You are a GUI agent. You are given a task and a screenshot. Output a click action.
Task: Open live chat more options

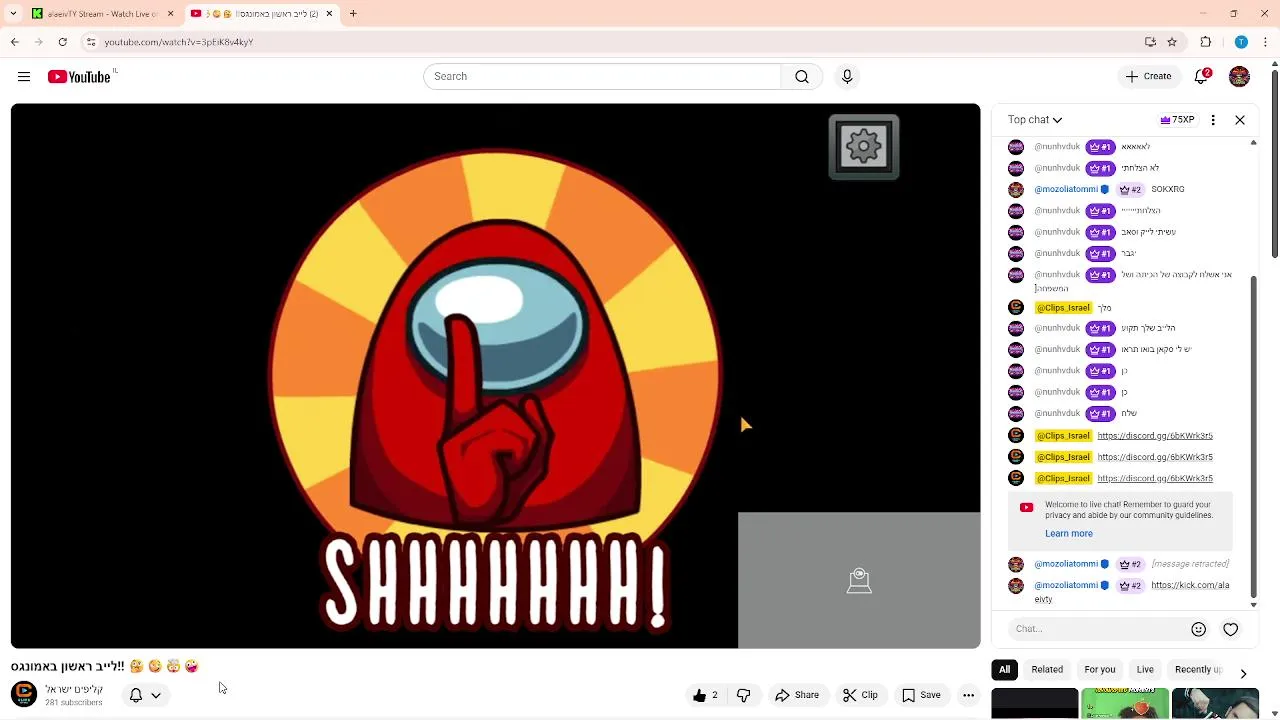[1213, 120]
